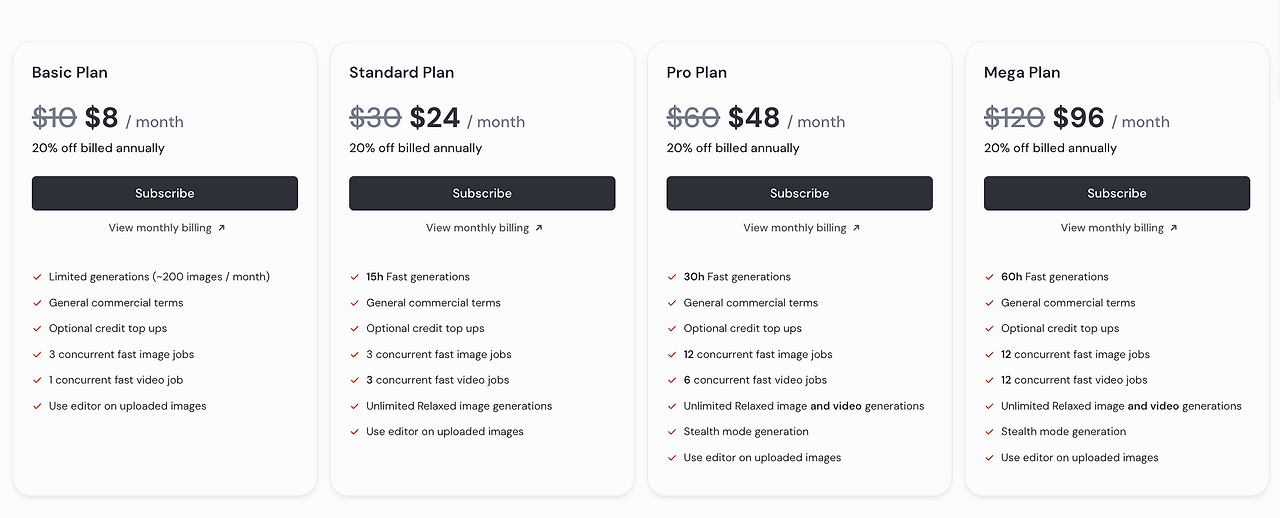
Task: Click arrow icon beside Pro monthly billing
Action: 856,228
